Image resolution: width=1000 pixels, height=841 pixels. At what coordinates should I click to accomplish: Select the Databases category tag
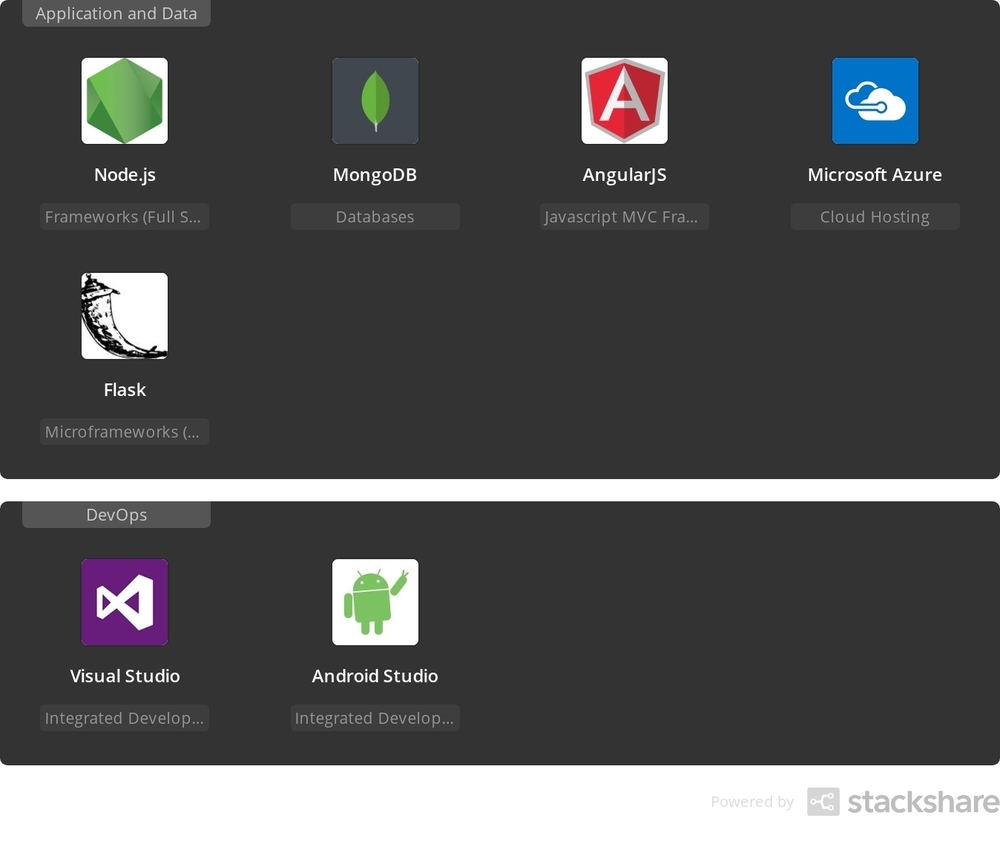(x=375, y=216)
